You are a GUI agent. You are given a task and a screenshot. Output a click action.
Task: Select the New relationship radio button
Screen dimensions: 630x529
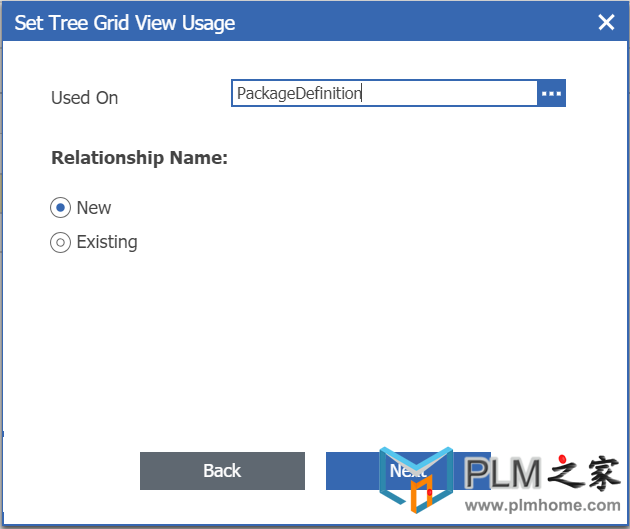pyautogui.click(x=60, y=208)
